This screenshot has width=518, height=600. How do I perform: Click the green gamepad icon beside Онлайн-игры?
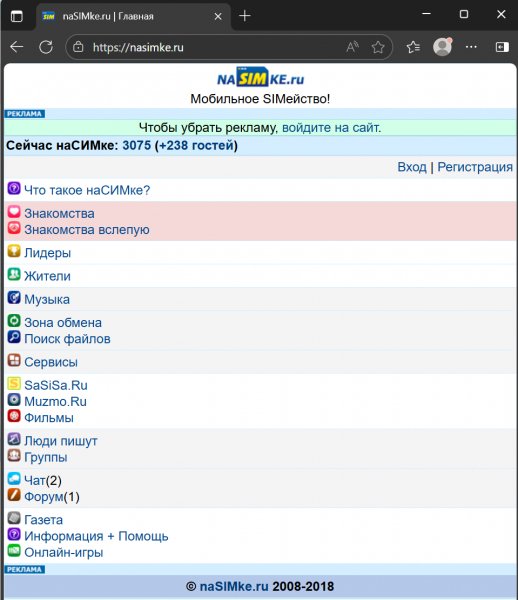click(x=14, y=551)
